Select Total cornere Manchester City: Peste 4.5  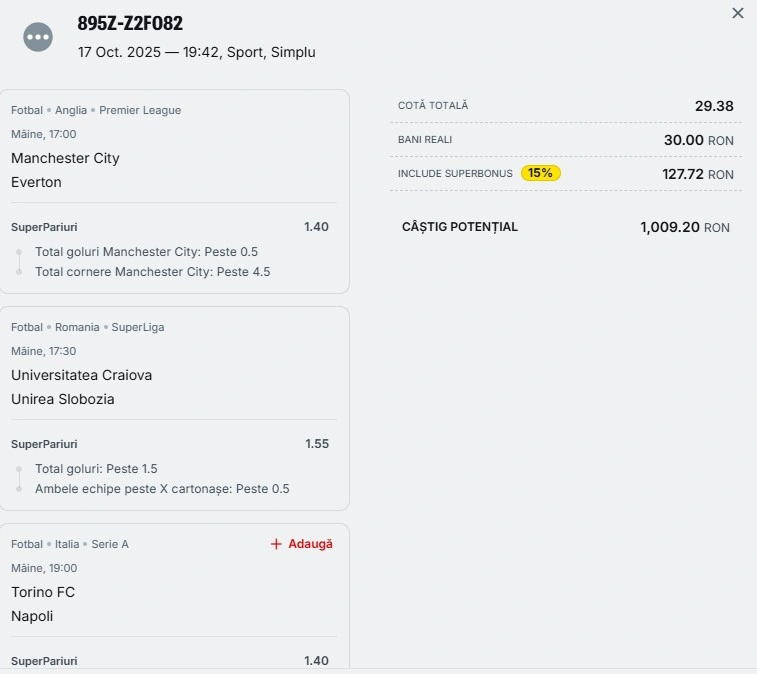pos(152,272)
